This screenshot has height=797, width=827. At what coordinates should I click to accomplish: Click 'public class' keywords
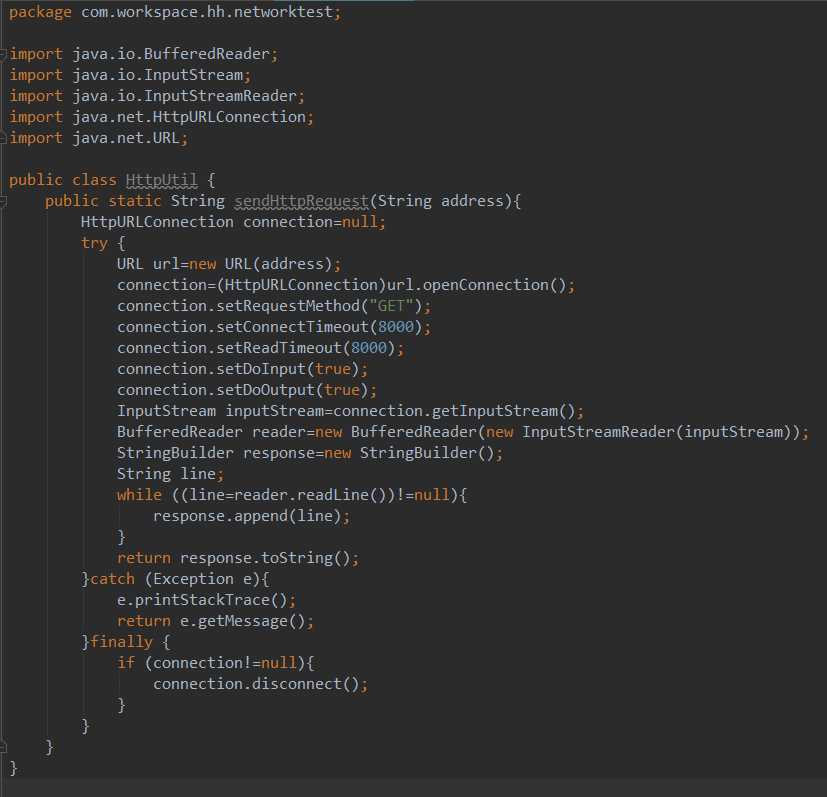[63, 180]
